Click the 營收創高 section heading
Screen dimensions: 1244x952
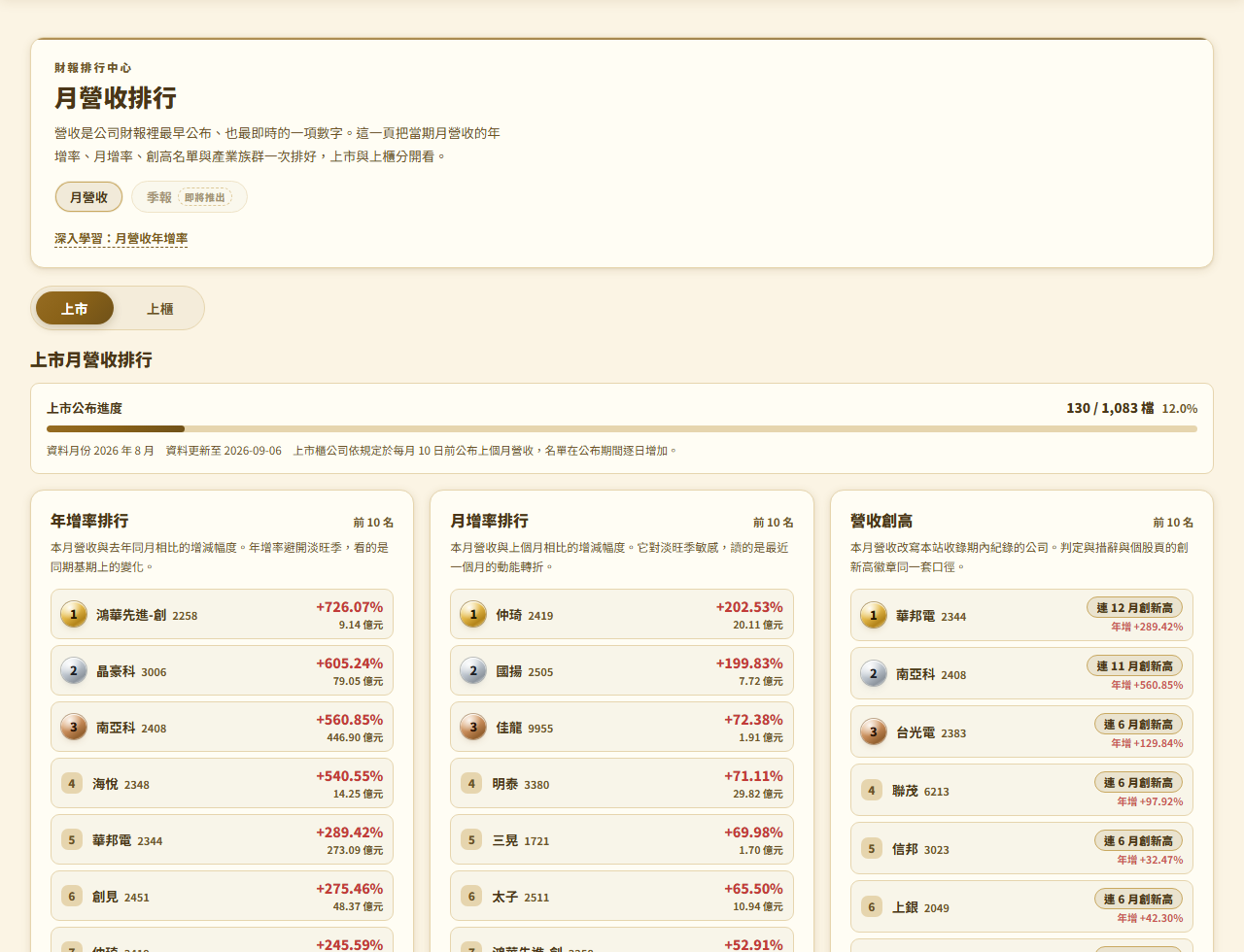(x=881, y=521)
